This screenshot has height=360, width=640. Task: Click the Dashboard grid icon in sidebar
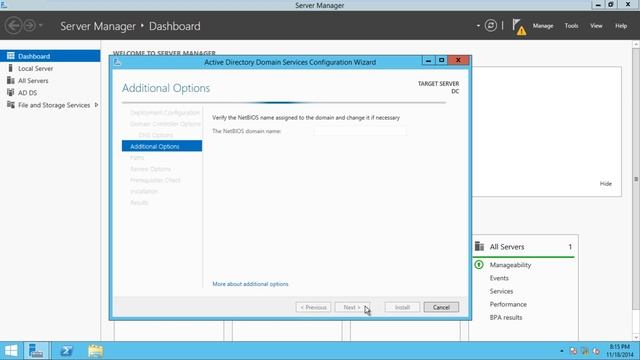click(x=11, y=56)
